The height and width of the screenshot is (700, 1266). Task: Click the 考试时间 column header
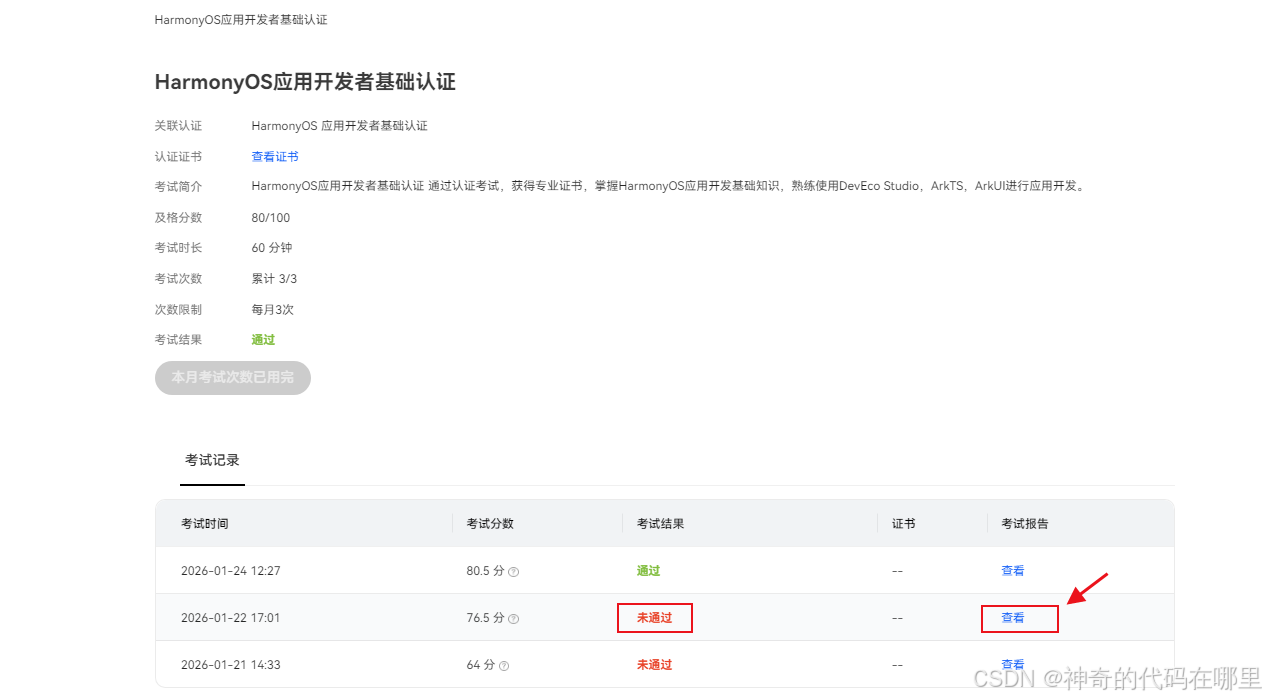(x=205, y=524)
